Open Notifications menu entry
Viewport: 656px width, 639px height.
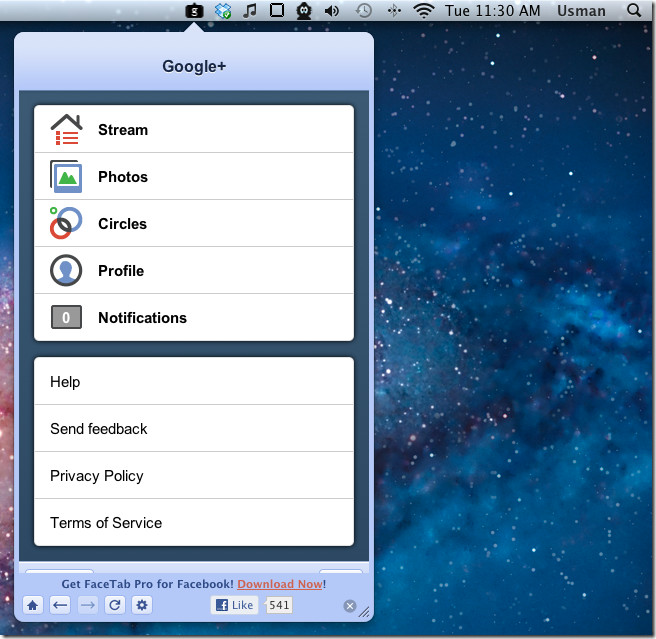[194, 317]
